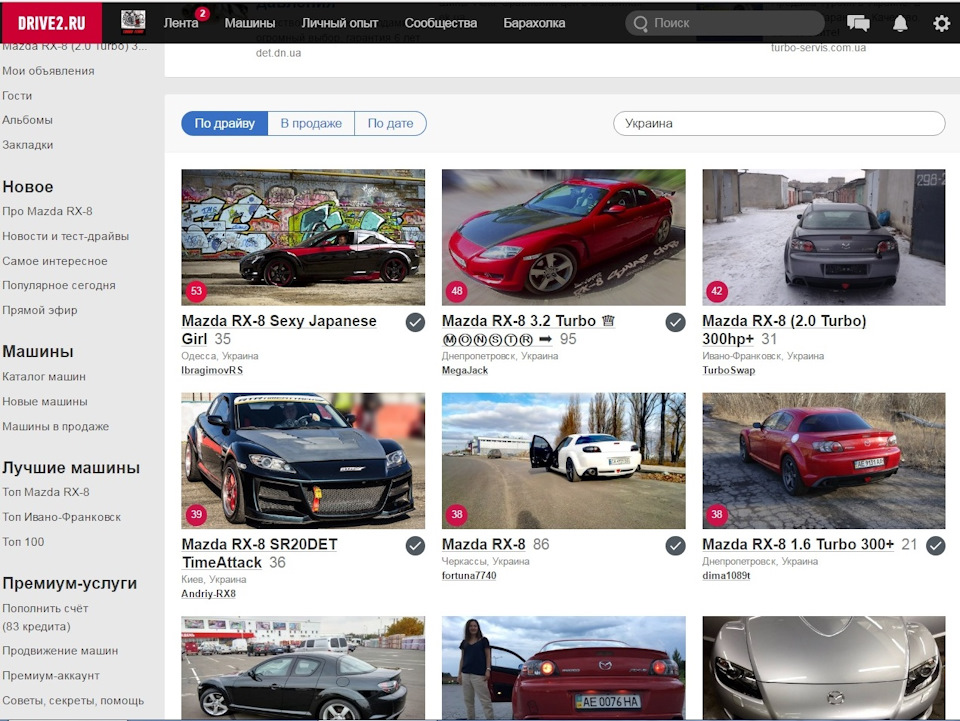Open the settings gear icon

click(x=941, y=23)
